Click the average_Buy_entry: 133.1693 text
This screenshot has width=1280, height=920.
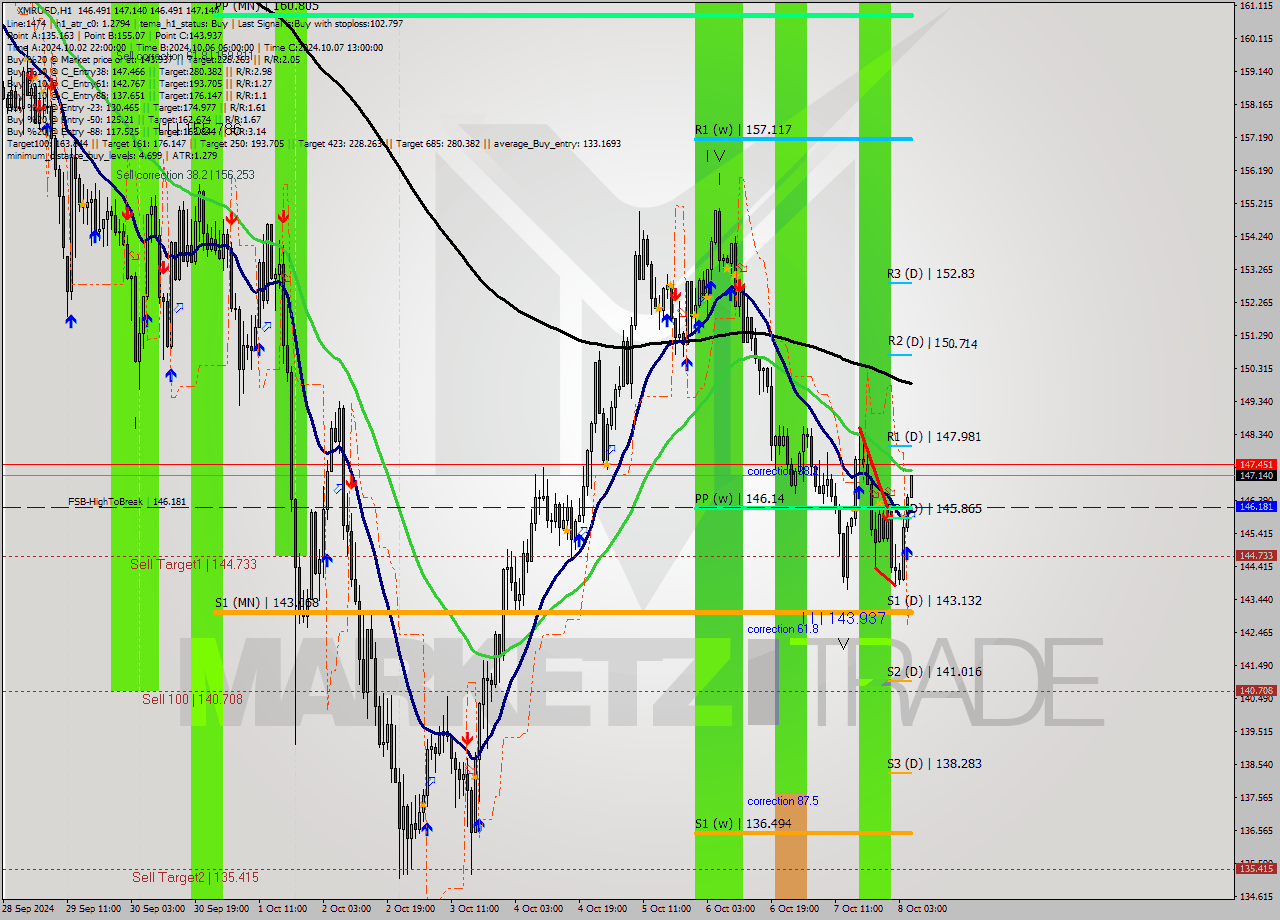pos(556,144)
